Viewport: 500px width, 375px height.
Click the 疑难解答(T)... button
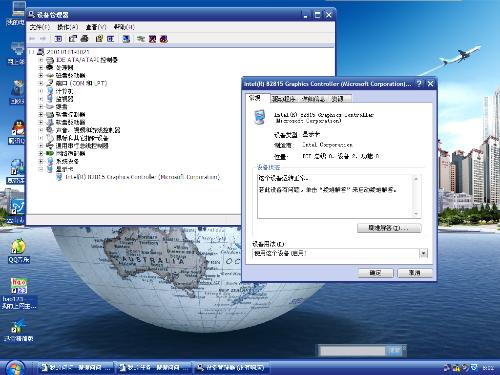tap(389, 228)
